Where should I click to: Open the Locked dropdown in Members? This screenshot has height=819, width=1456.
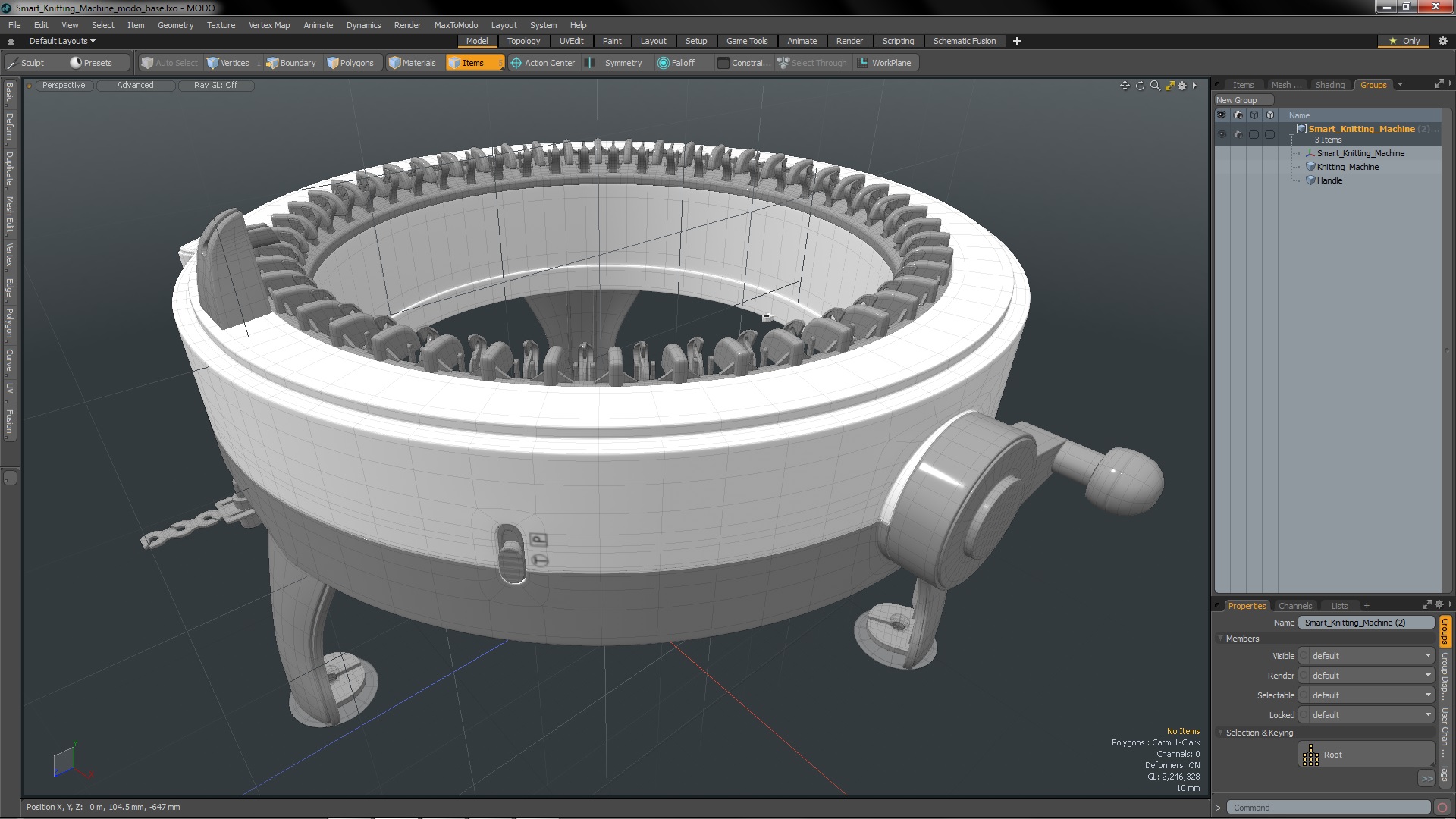1366,715
